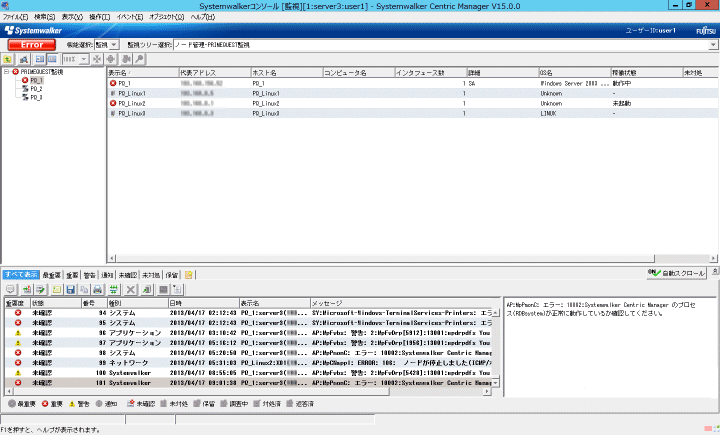Select the PQ_Linux2 row in node list

click(x=412, y=103)
